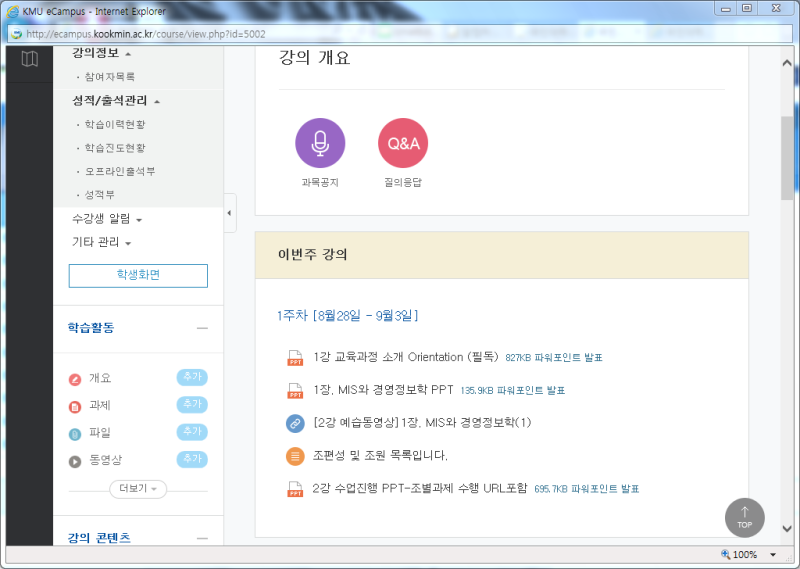
Task: Open the zoom level dropdown arrow
Action: 773,555
